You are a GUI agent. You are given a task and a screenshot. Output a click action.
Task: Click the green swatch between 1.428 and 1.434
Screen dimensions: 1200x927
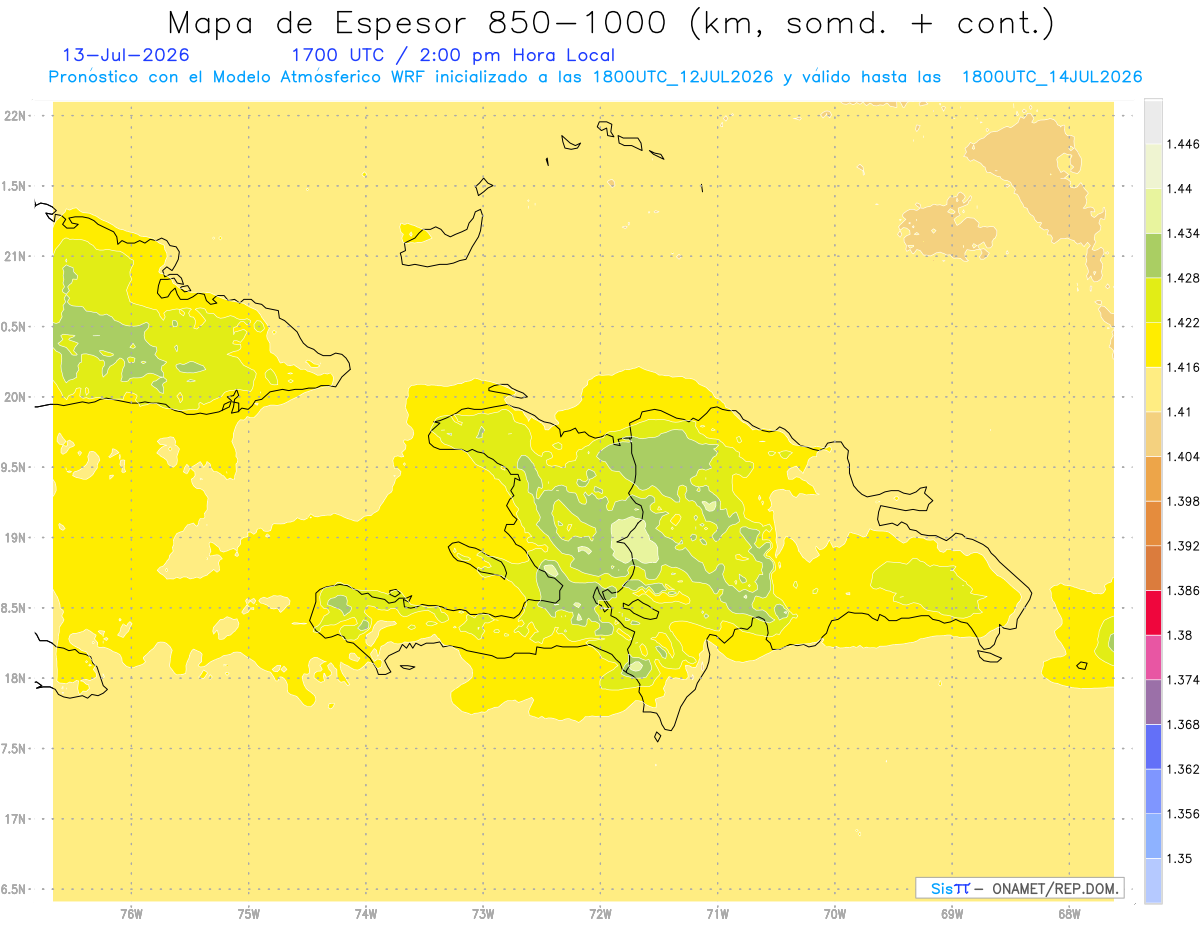[x=1153, y=256]
